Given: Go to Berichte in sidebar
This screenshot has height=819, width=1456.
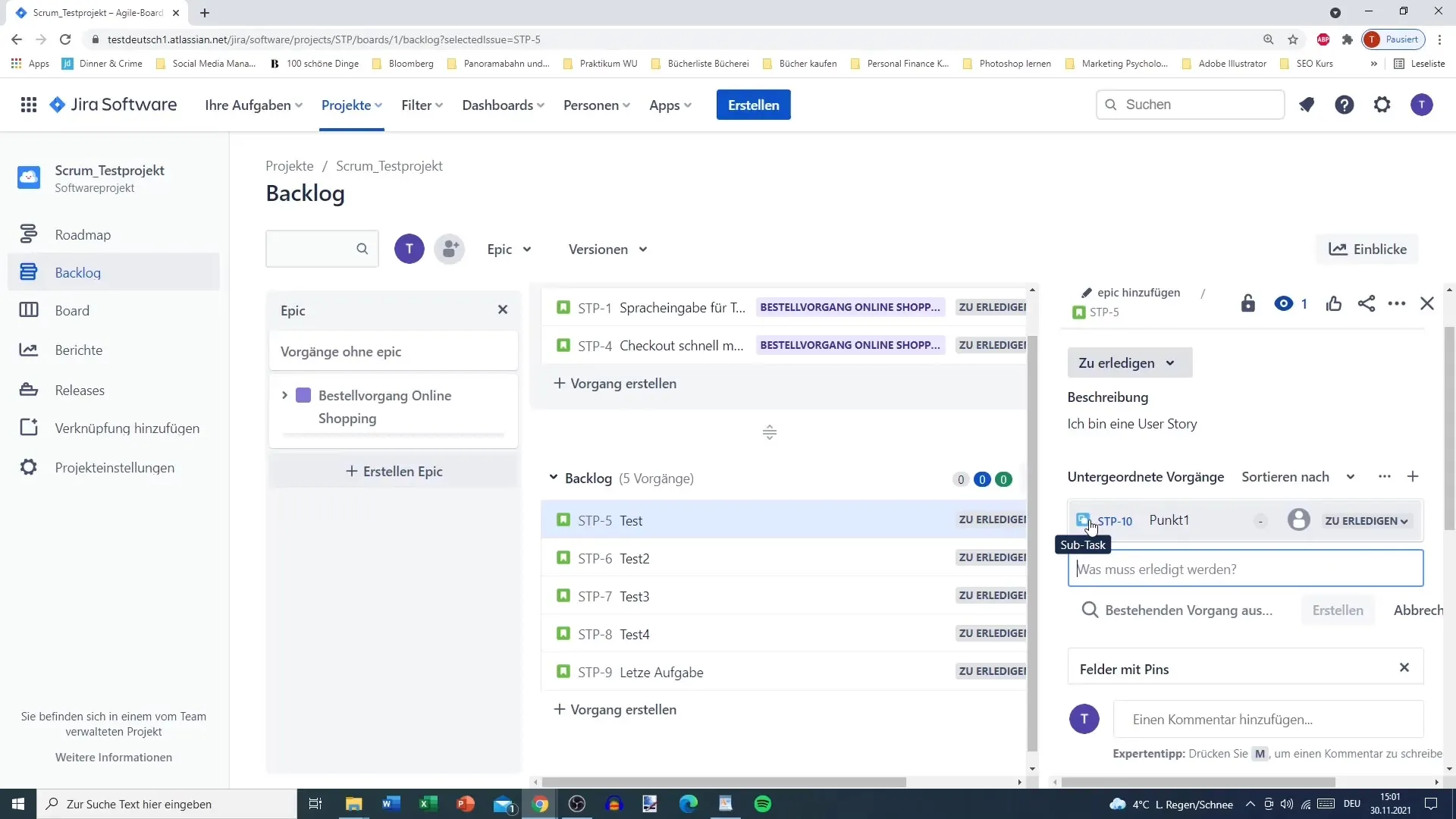Looking at the screenshot, I should pos(114,350).
